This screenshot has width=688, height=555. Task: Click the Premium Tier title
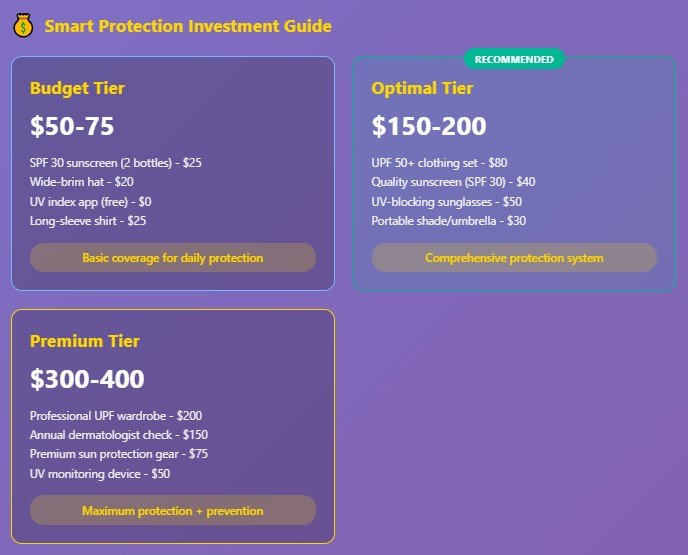click(x=85, y=341)
